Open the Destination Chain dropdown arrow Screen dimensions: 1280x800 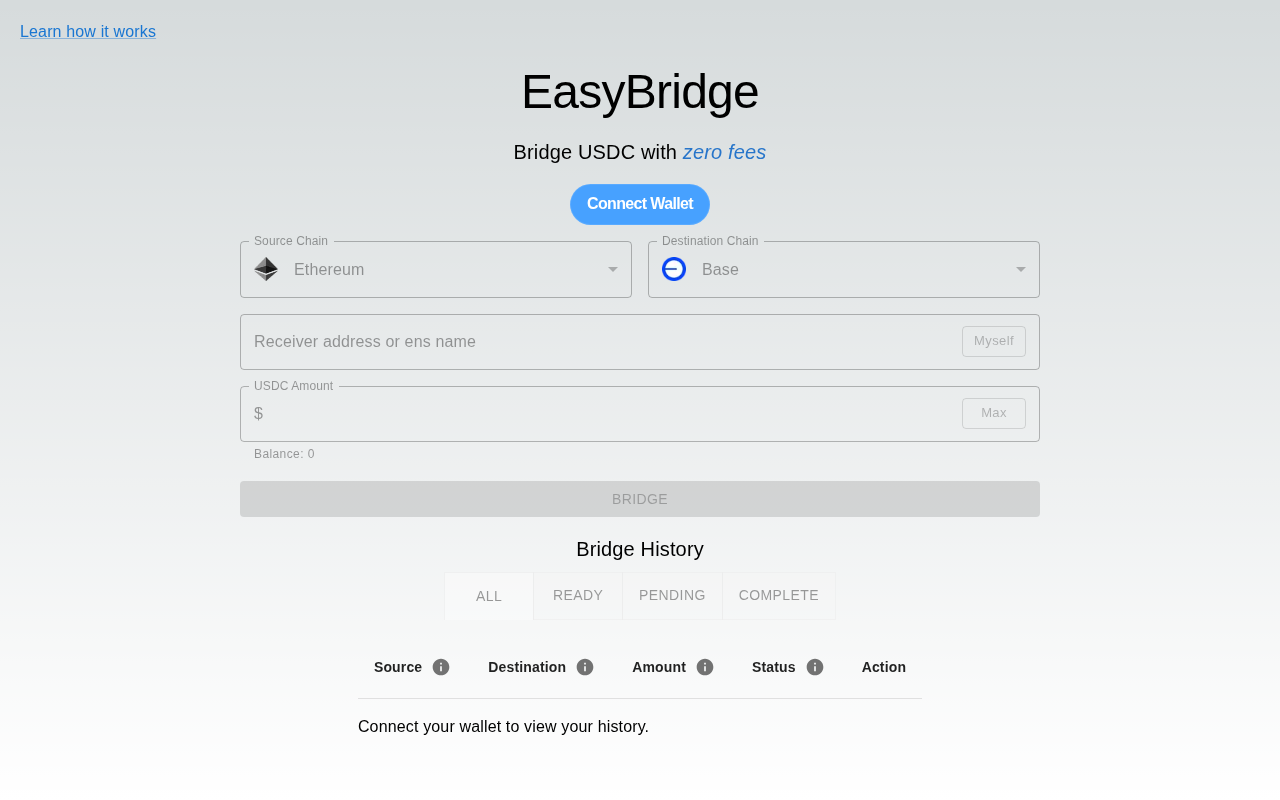[x=1021, y=269]
